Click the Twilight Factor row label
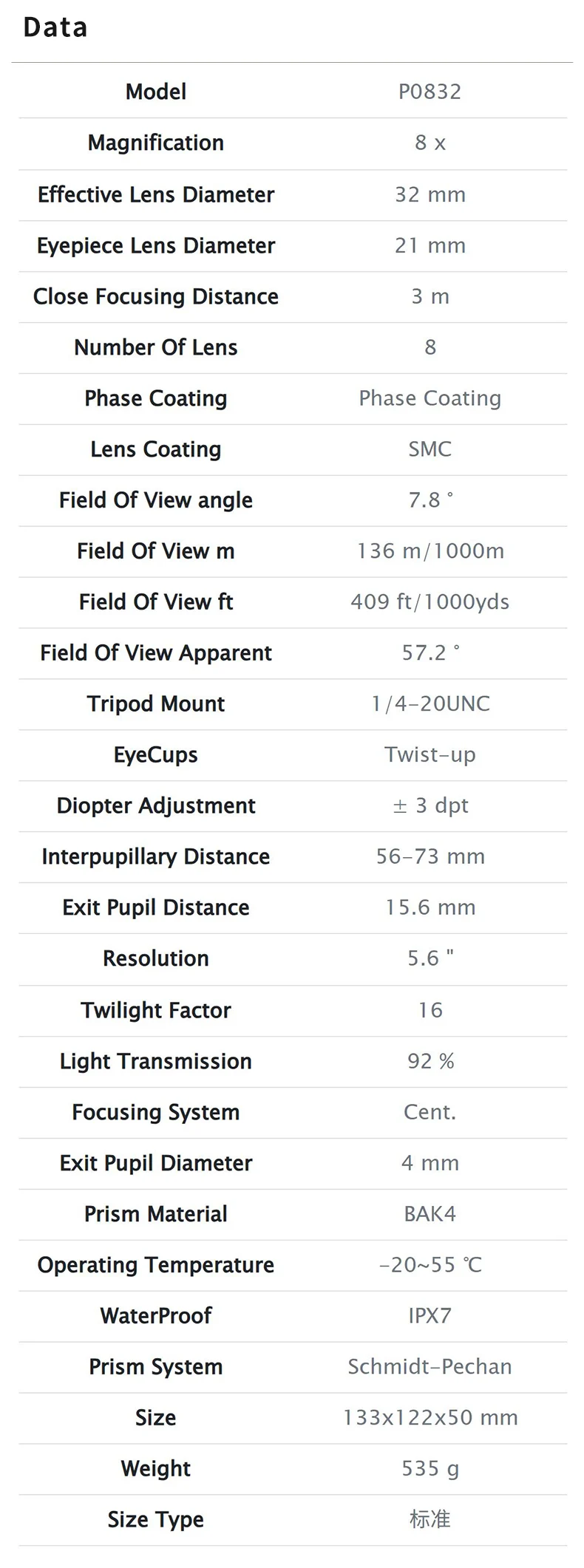The image size is (584, 1568). pos(156,1010)
